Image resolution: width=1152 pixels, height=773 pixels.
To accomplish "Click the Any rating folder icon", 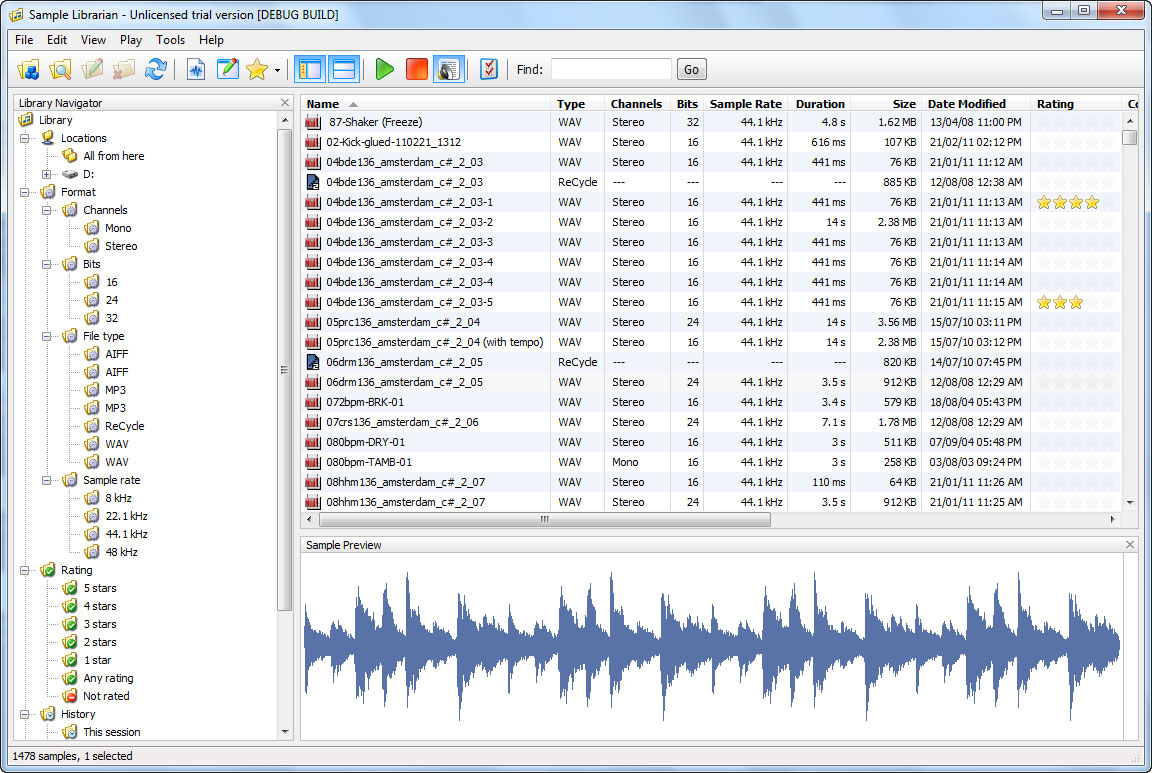I will coord(70,678).
